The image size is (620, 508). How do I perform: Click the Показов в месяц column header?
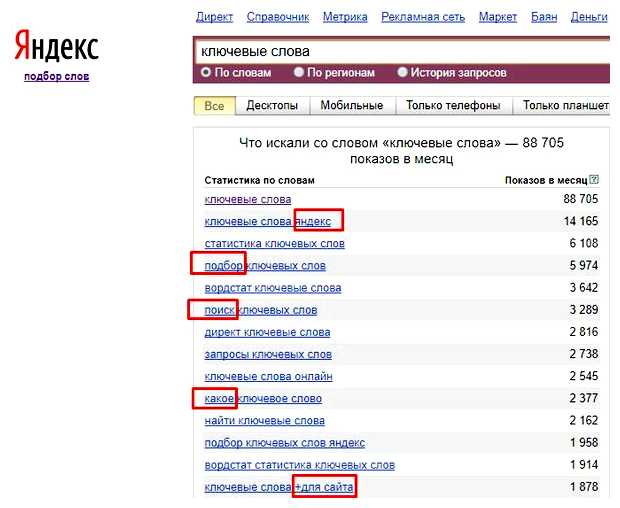pos(546,180)
